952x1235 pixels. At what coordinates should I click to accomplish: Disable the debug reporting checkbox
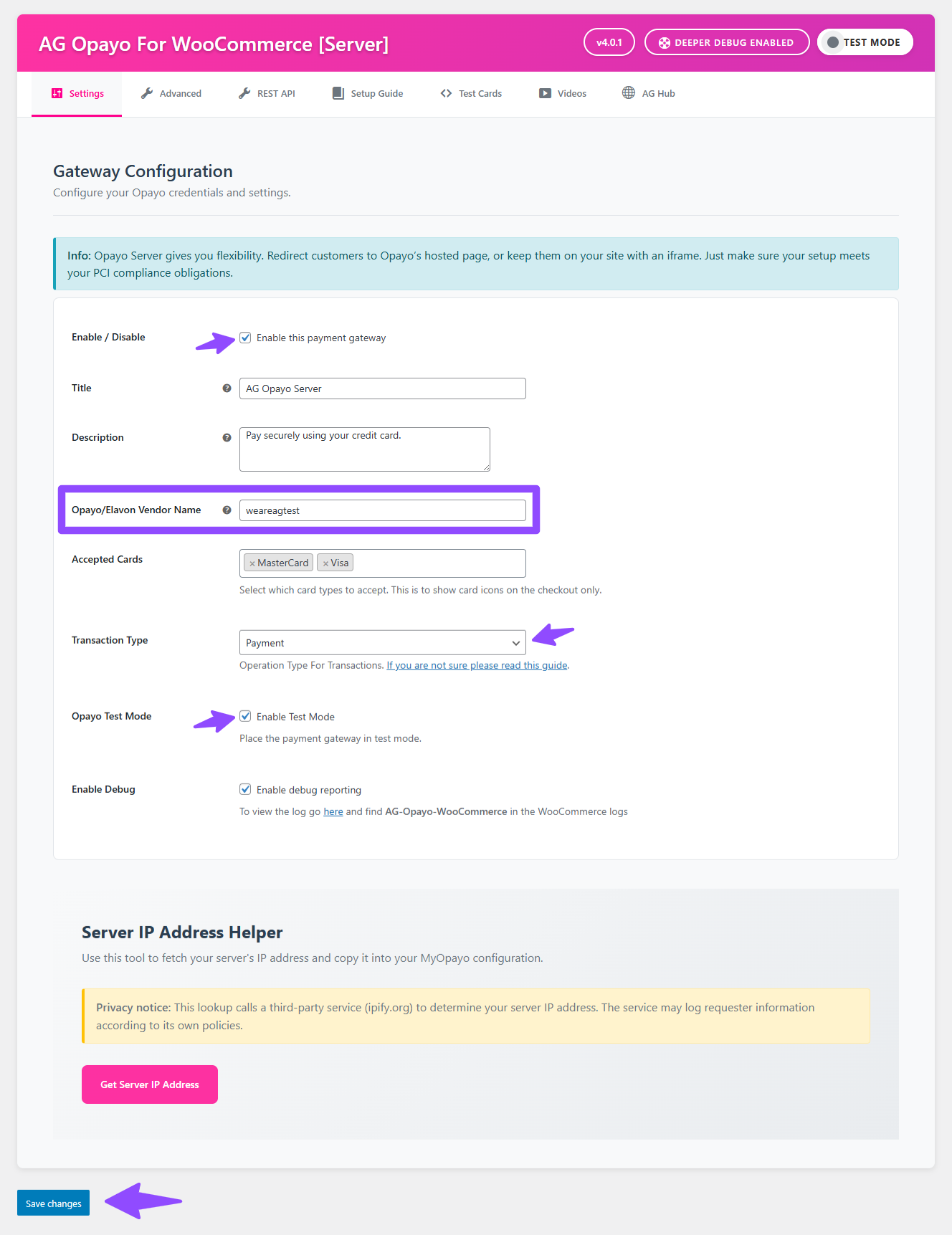click(245, 790)
